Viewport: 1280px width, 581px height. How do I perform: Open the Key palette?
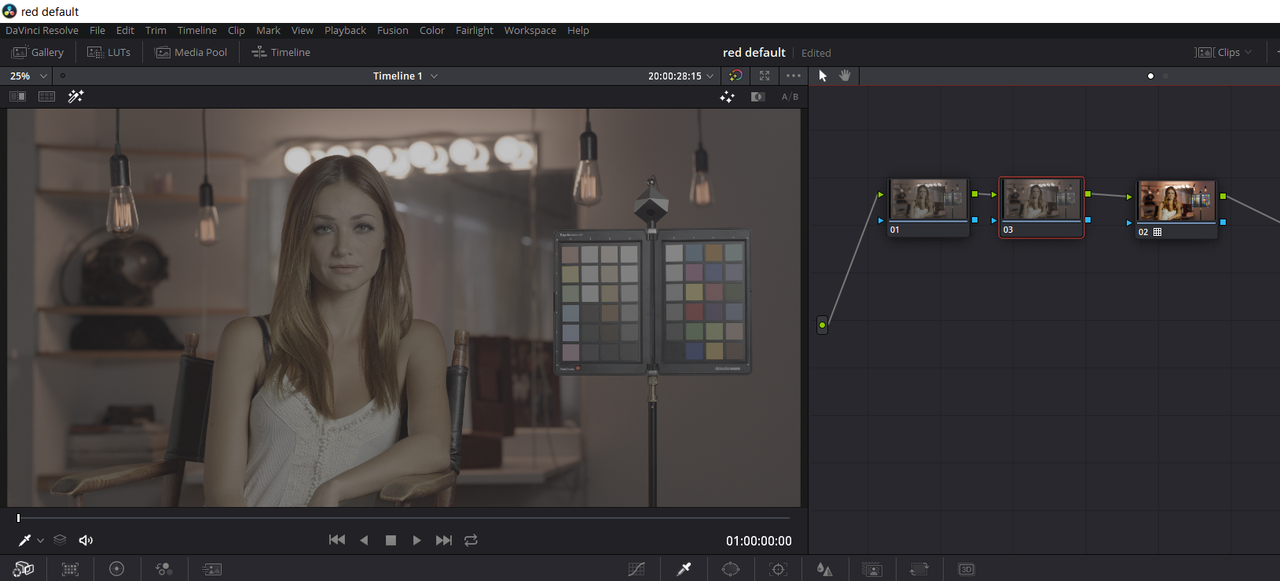coord(872,569)
